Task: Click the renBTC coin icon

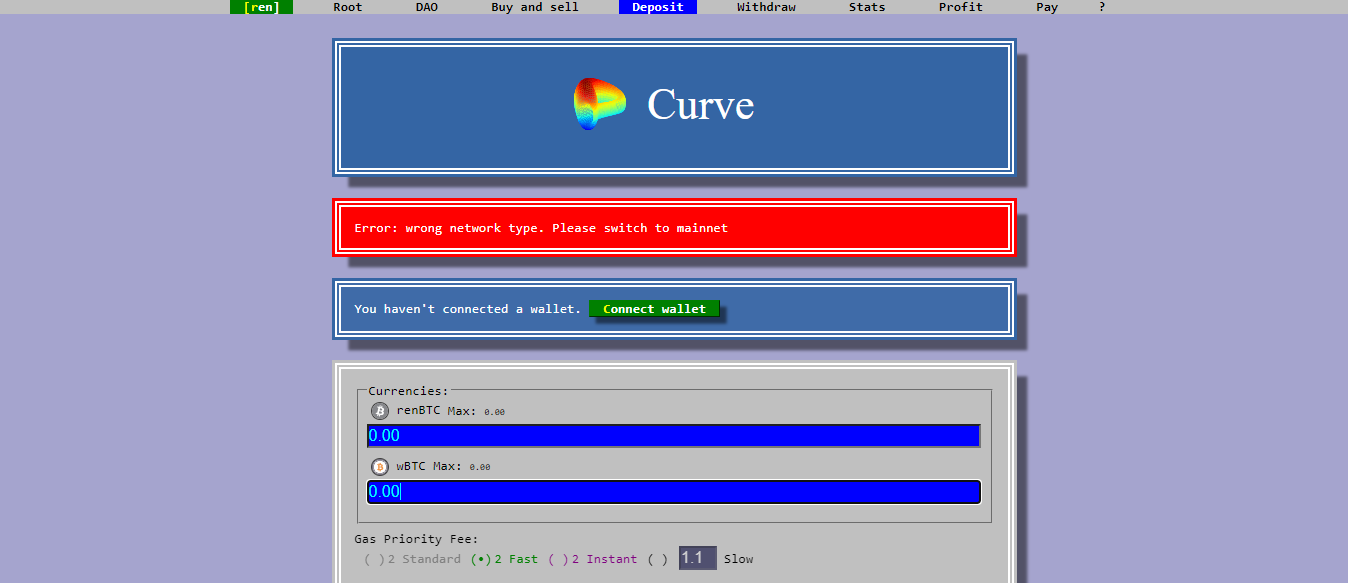Action: (x=379, y=411)
